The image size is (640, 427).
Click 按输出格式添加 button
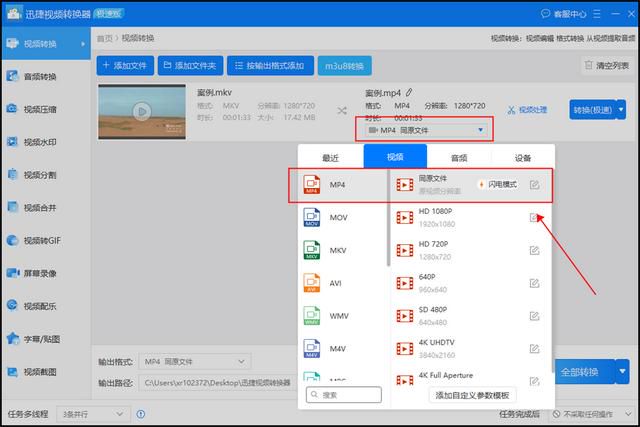click(270, 65)
